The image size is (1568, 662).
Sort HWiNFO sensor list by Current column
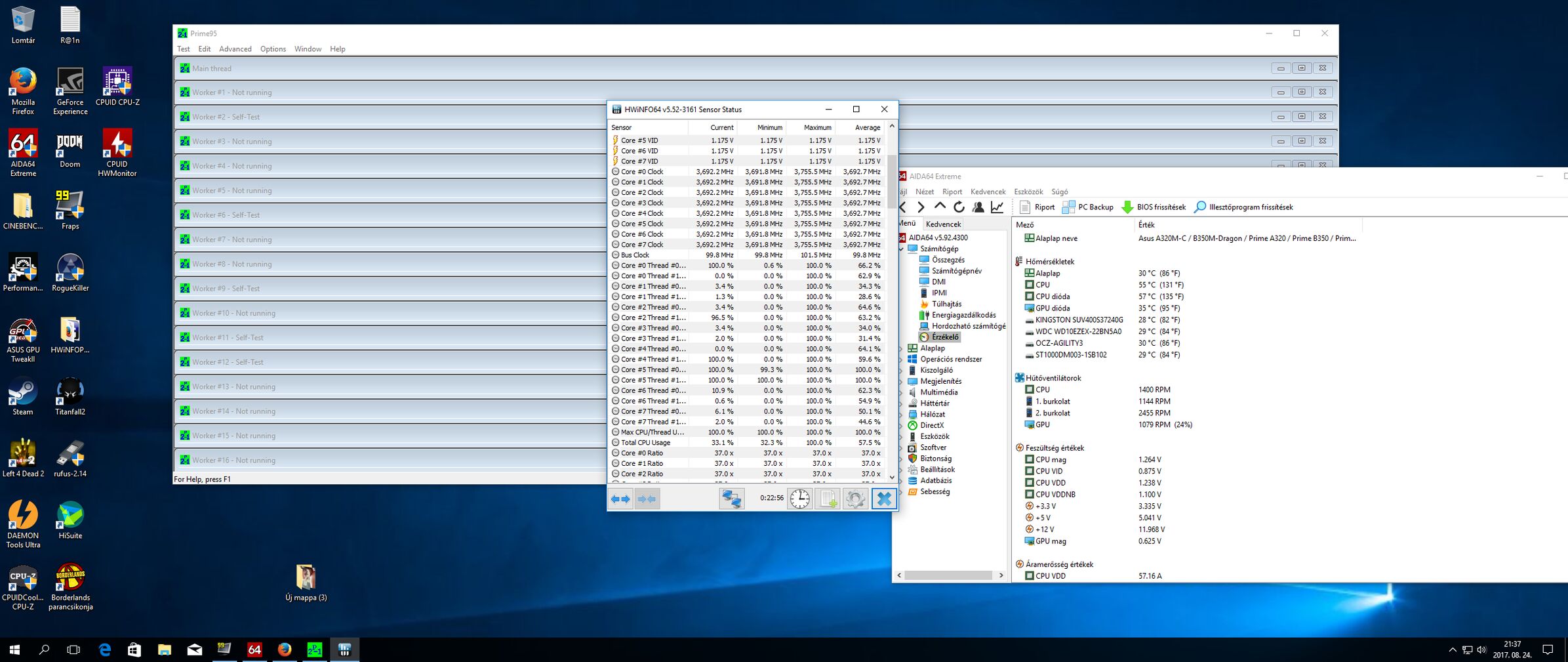tap(713, 127)
